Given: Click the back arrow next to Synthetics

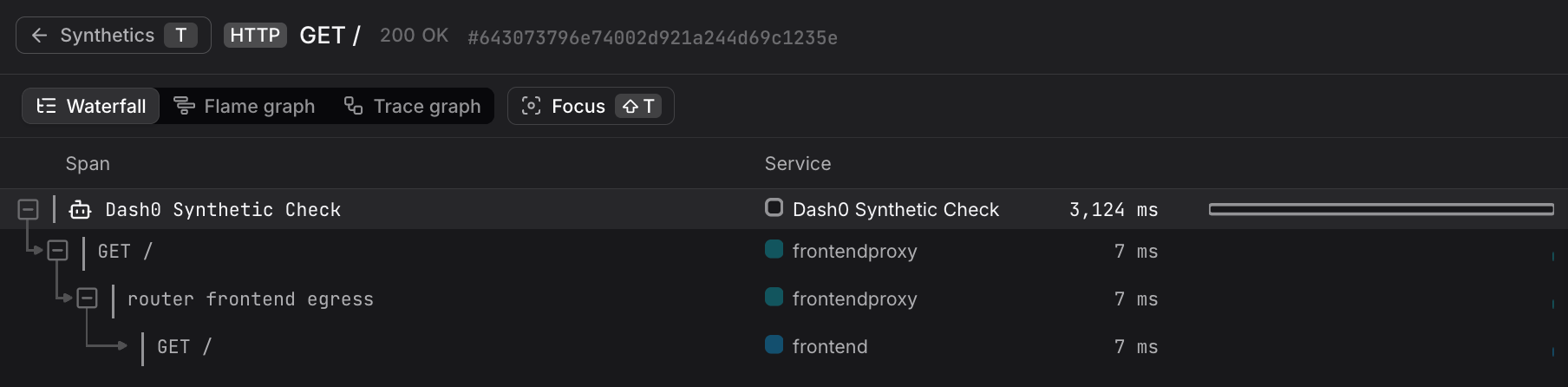Looking at the screenshot, I should coord(39,36).
